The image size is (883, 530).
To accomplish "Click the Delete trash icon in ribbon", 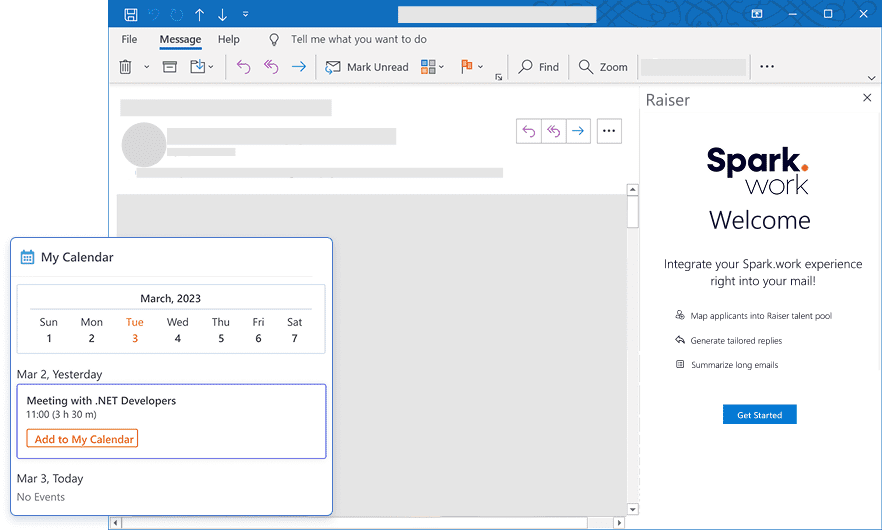I will tap(125, 67).
